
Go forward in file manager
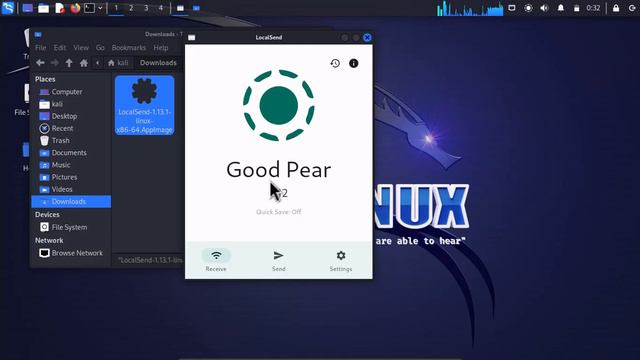pyautogui.click(x=54, y=63)
